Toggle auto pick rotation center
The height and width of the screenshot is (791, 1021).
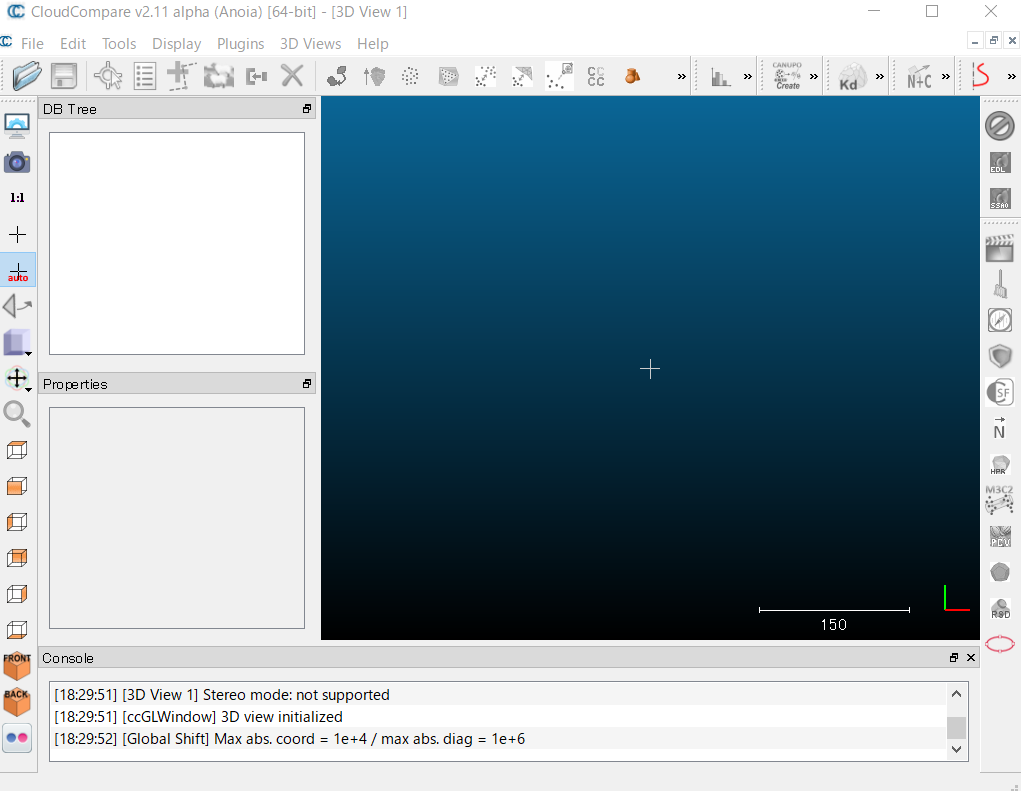point(18,271)
